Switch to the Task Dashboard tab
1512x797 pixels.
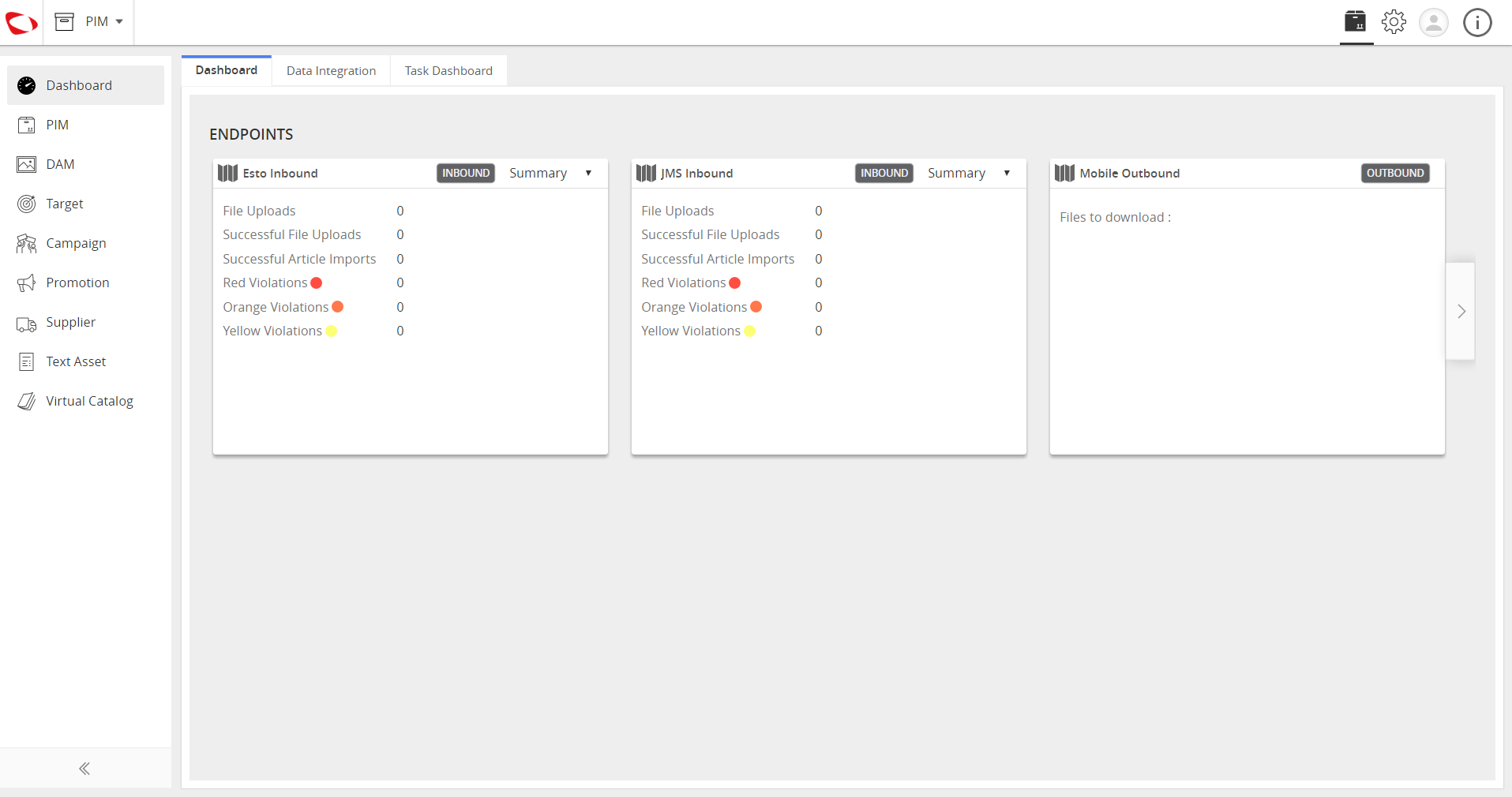(448, 70)
